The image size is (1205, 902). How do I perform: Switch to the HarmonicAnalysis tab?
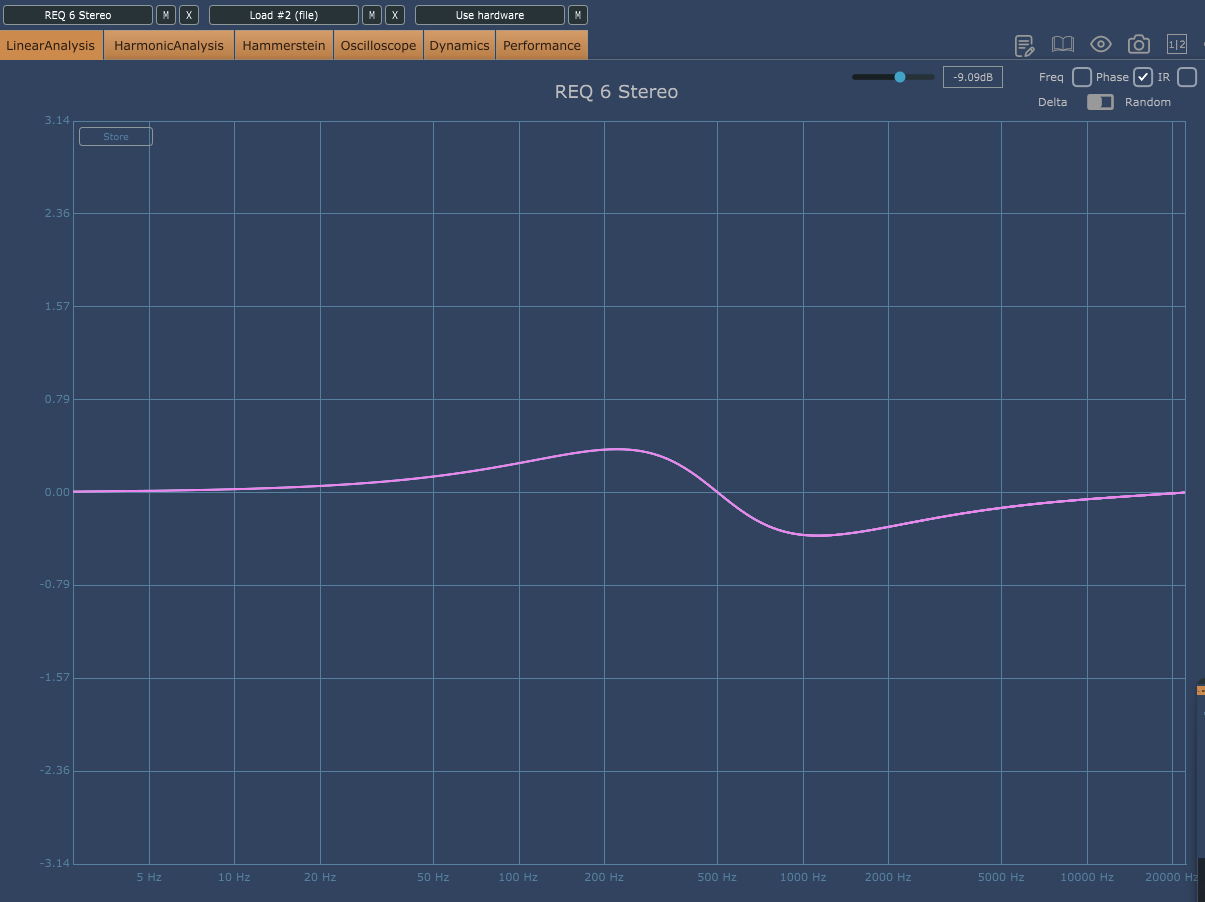tap(169, 45)
